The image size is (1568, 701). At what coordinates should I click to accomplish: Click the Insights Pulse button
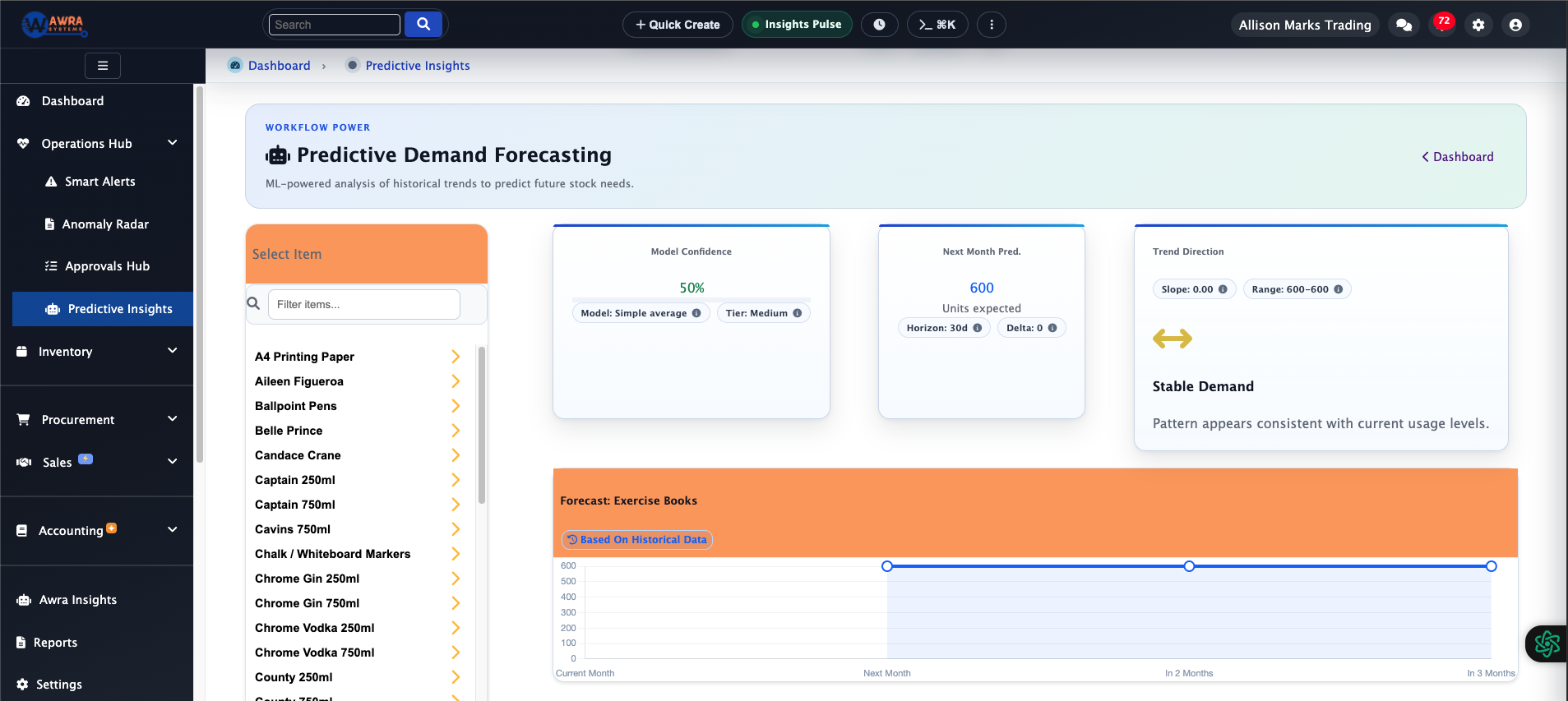point(797,25)
